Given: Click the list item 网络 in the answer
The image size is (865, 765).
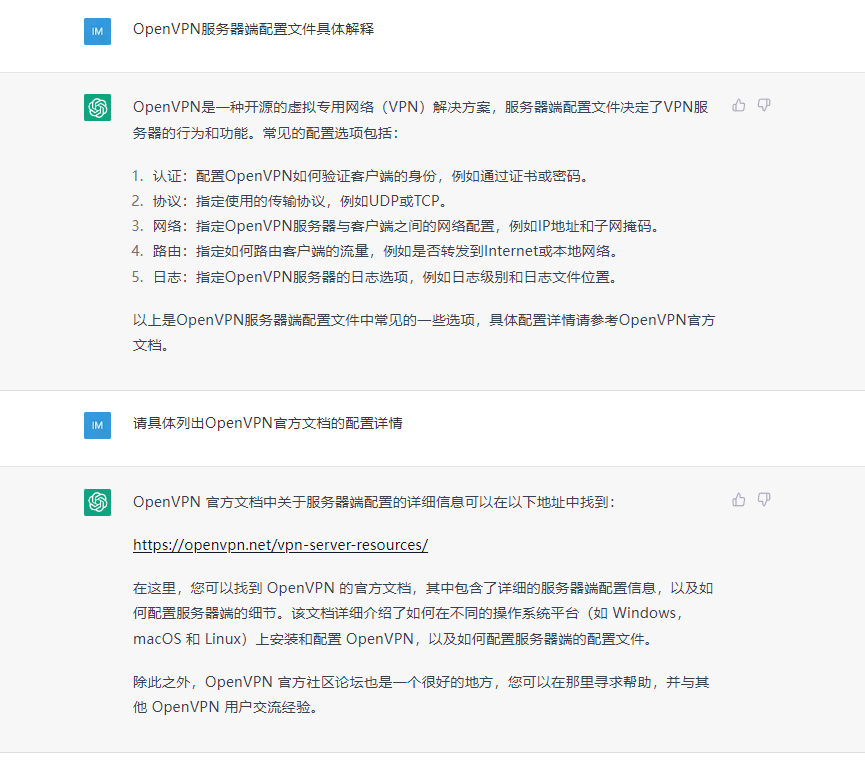Looking at the screenshot, I should [330, 226].
